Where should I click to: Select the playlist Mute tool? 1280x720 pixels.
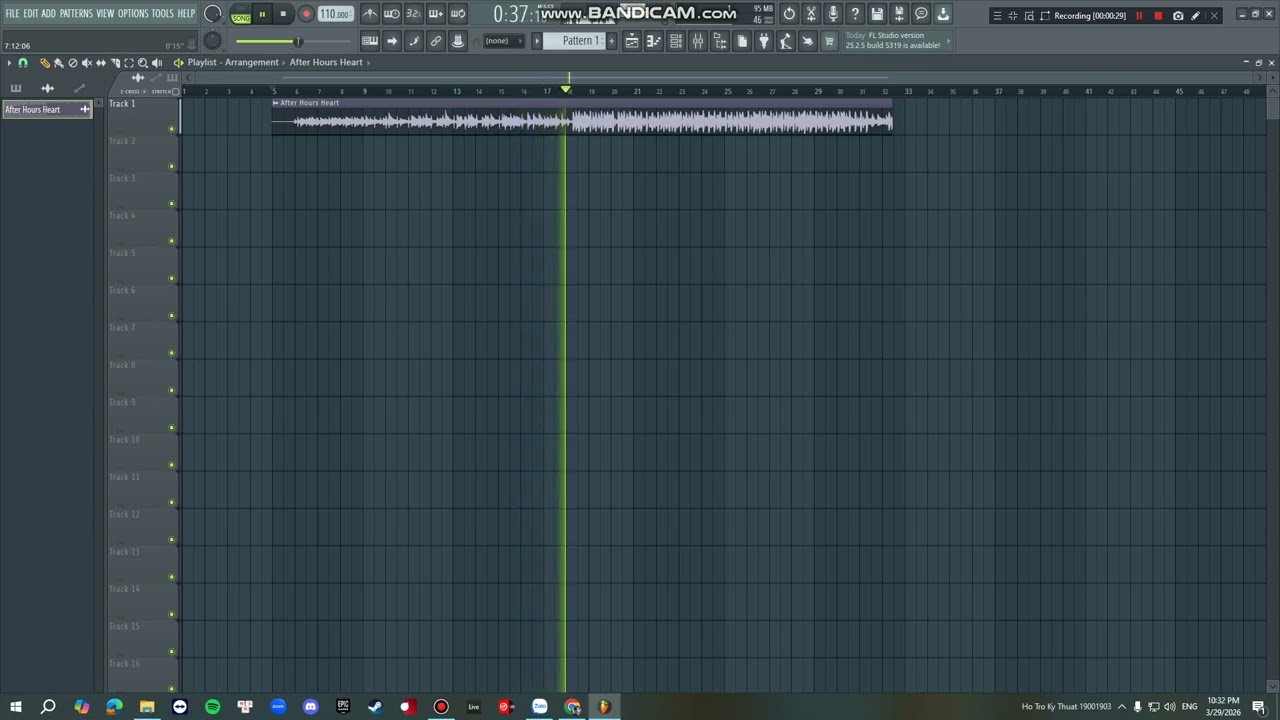pyautogui.click(x=87, y=63)
